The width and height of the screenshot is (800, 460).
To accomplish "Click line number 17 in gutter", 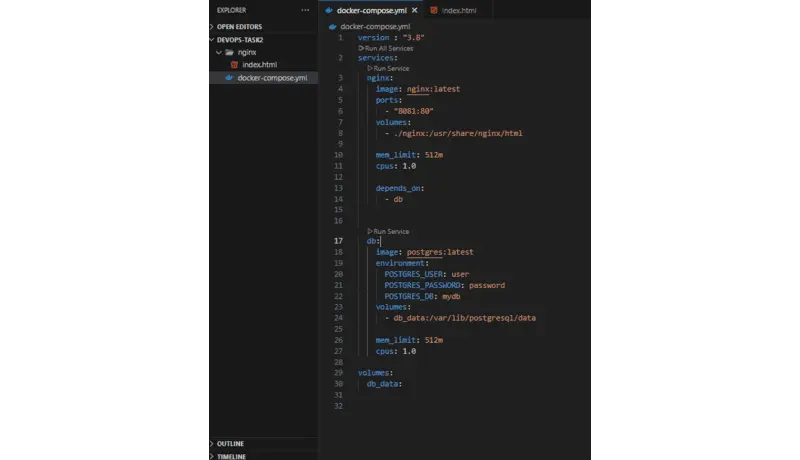I will click(339, 241).
